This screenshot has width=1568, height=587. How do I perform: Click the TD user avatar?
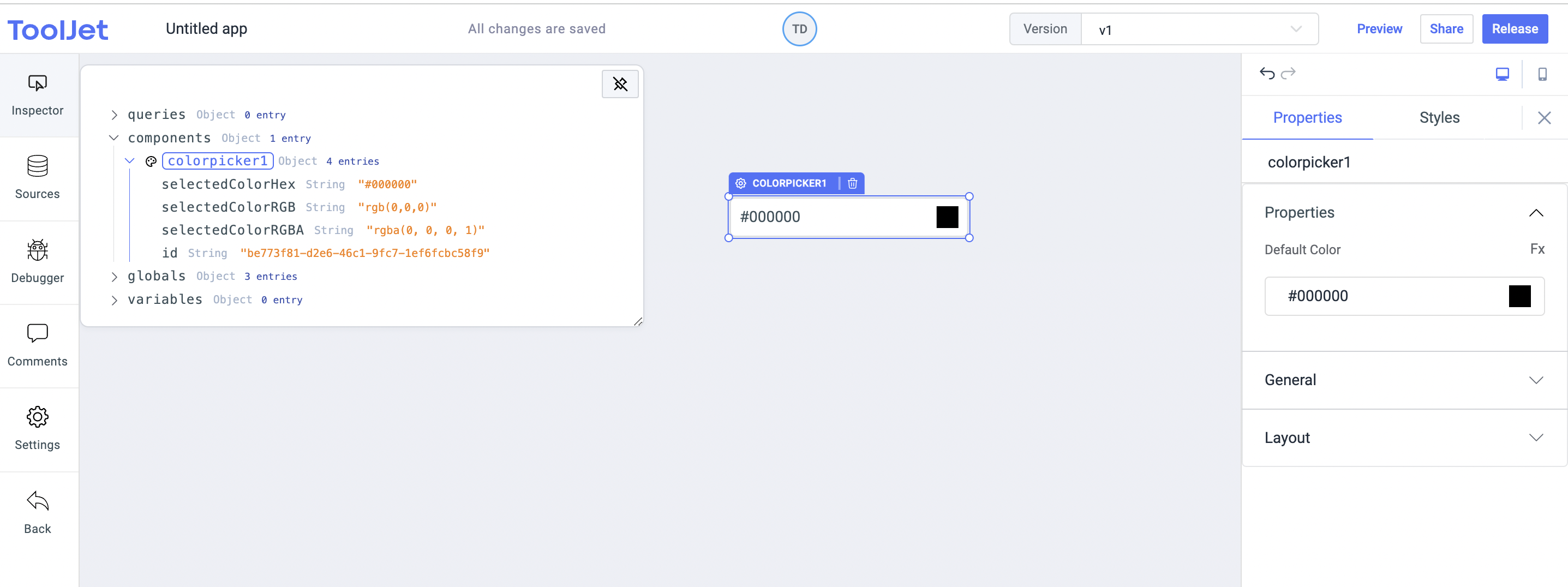[x=799, y=29]
